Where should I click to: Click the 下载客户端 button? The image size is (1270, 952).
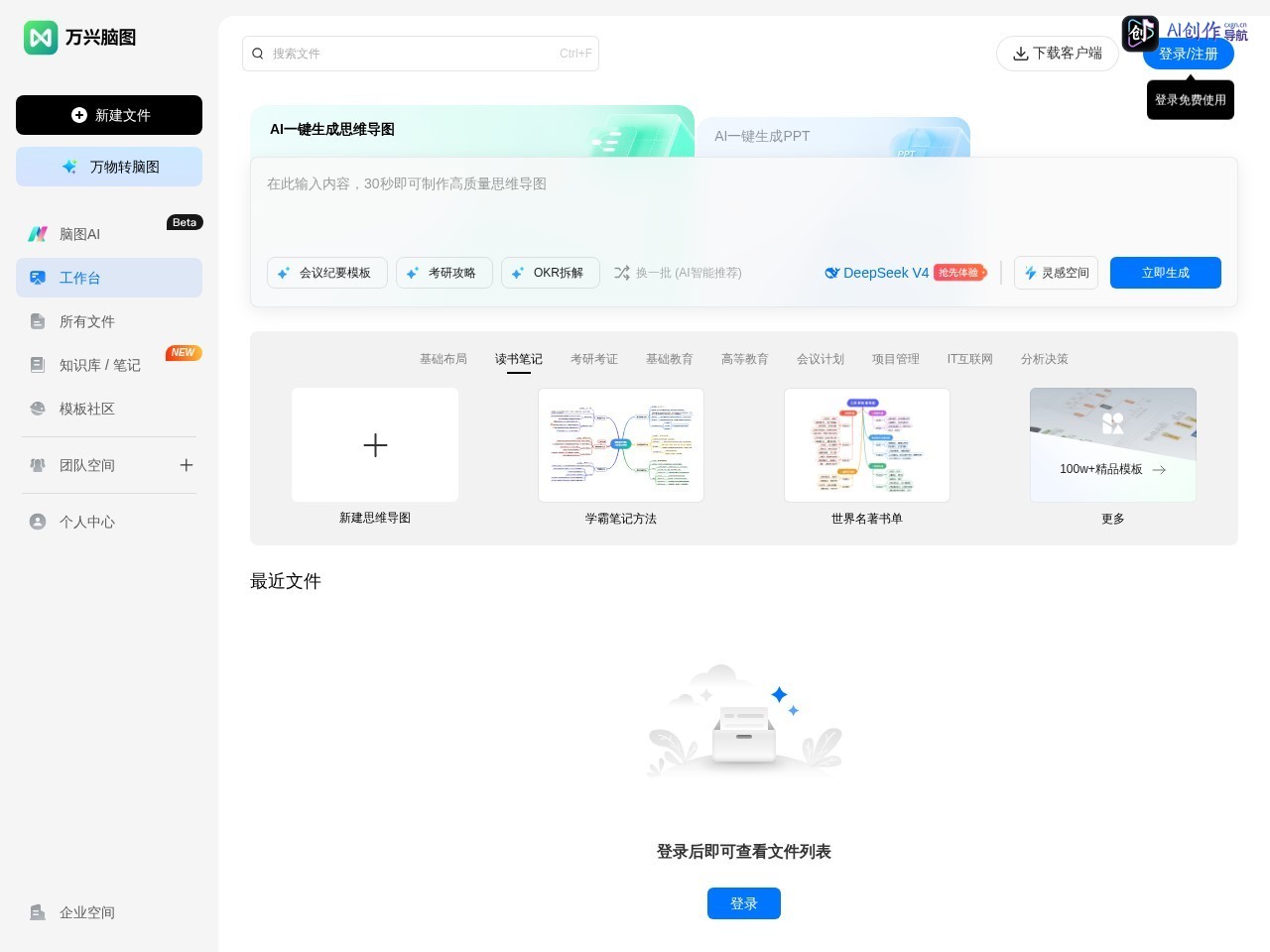1058,54
